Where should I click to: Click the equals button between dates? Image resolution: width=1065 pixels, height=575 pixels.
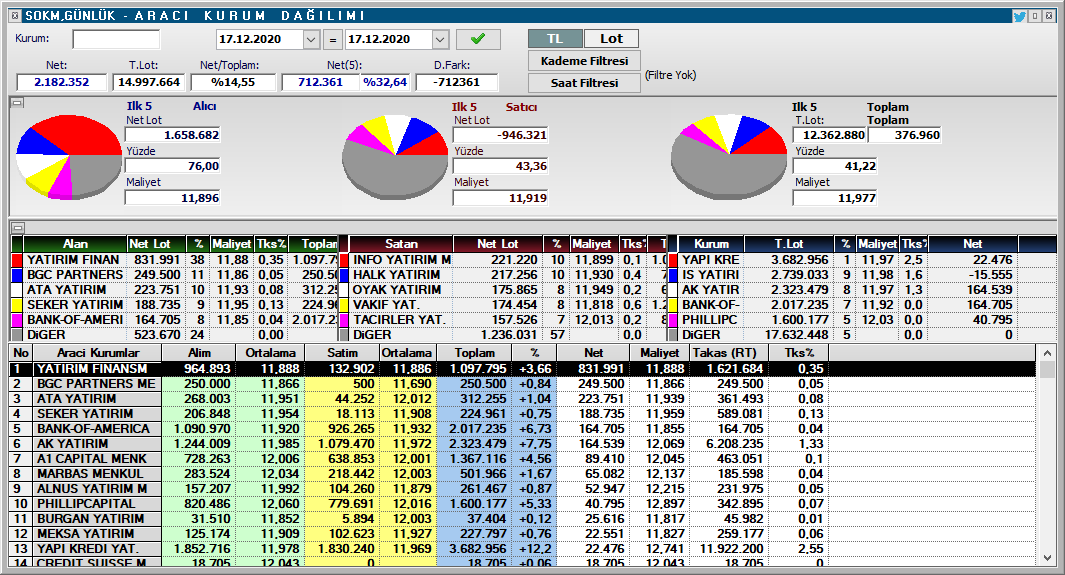[333, 40]
